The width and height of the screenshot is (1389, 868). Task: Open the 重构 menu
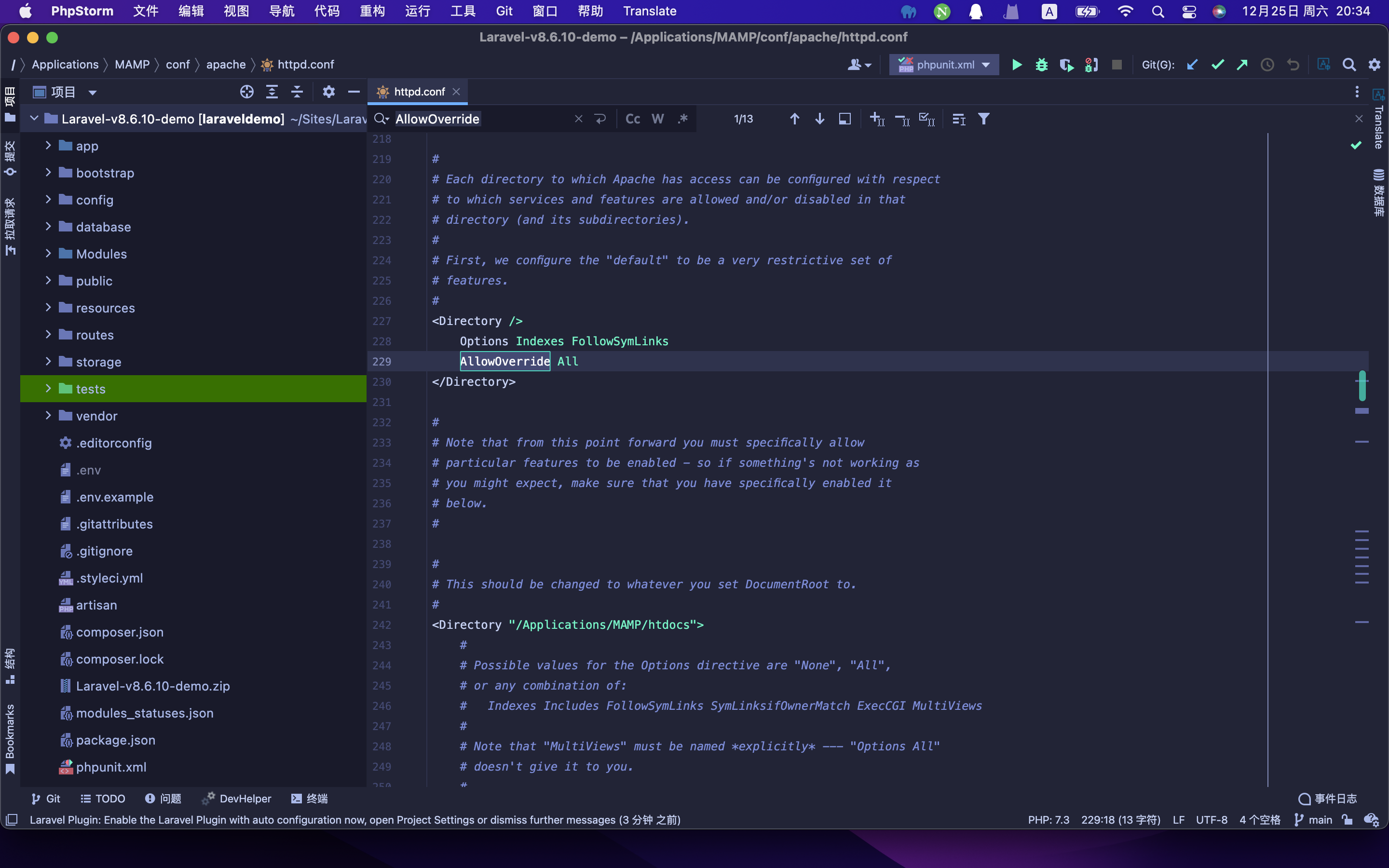coord(372,11)
